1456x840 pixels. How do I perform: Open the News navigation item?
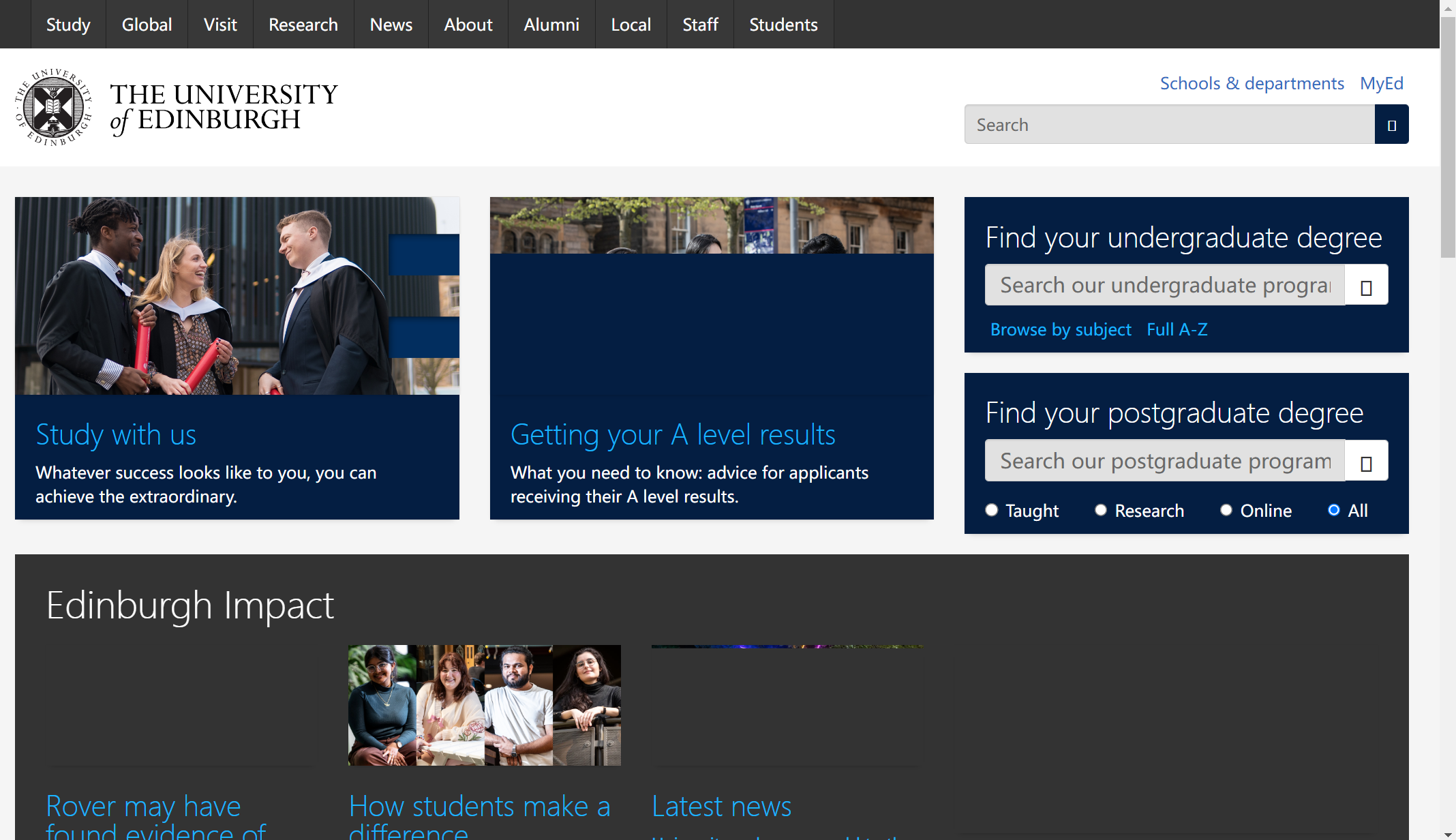(x=391, y=25)
